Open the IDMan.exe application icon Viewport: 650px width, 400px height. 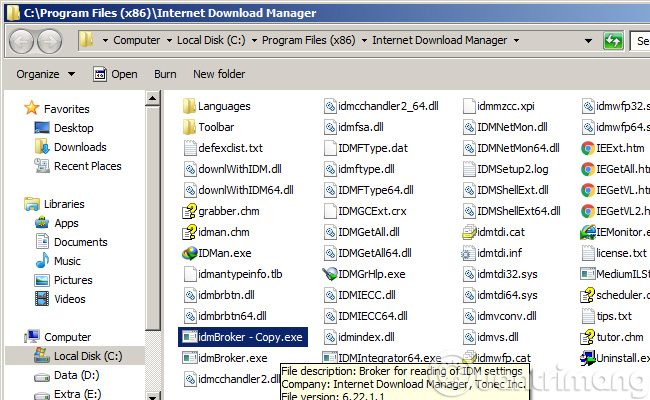pyautogui.click(x=189, y=253)
